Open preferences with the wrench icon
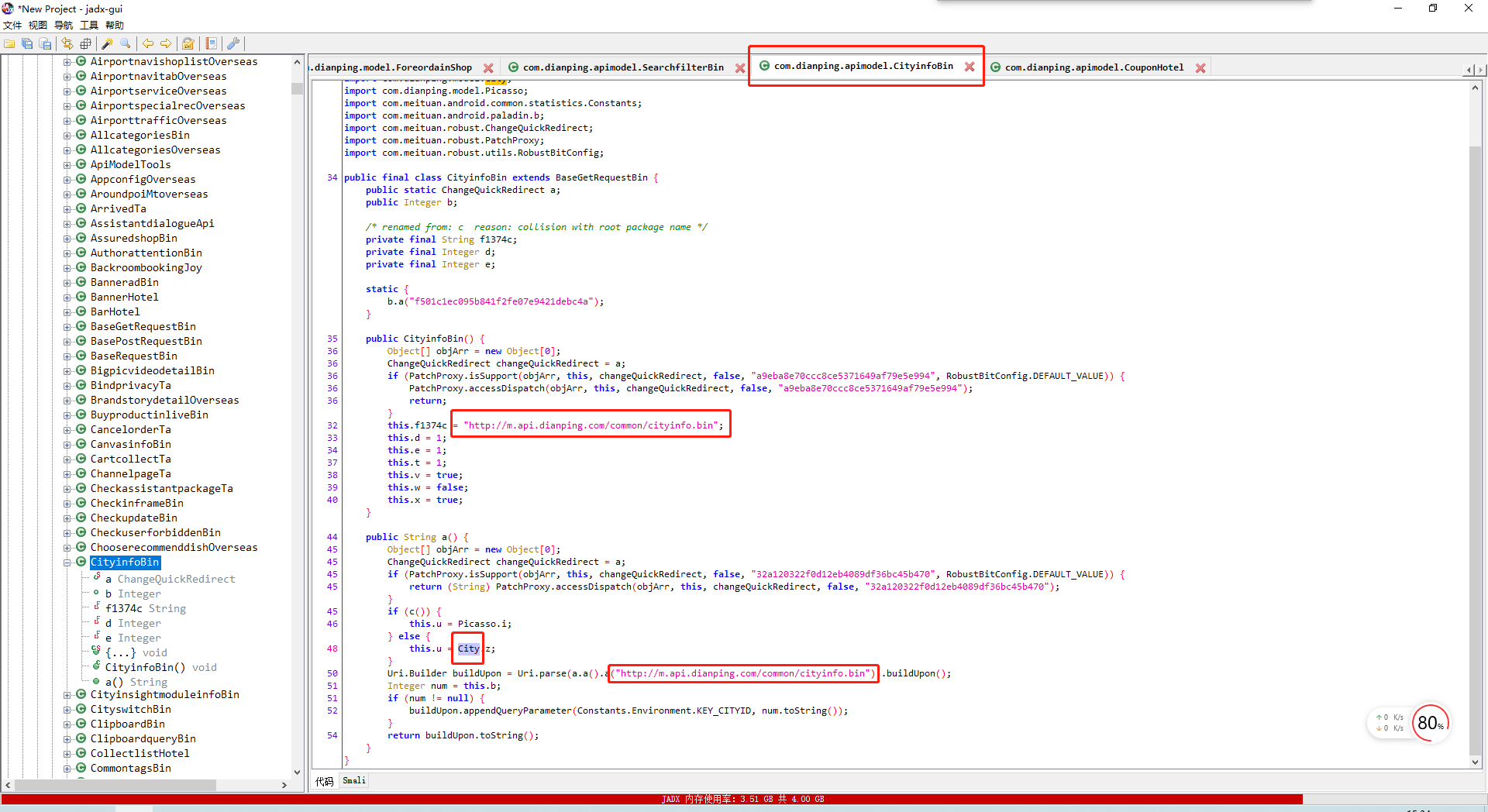 (x=233, y=44)
